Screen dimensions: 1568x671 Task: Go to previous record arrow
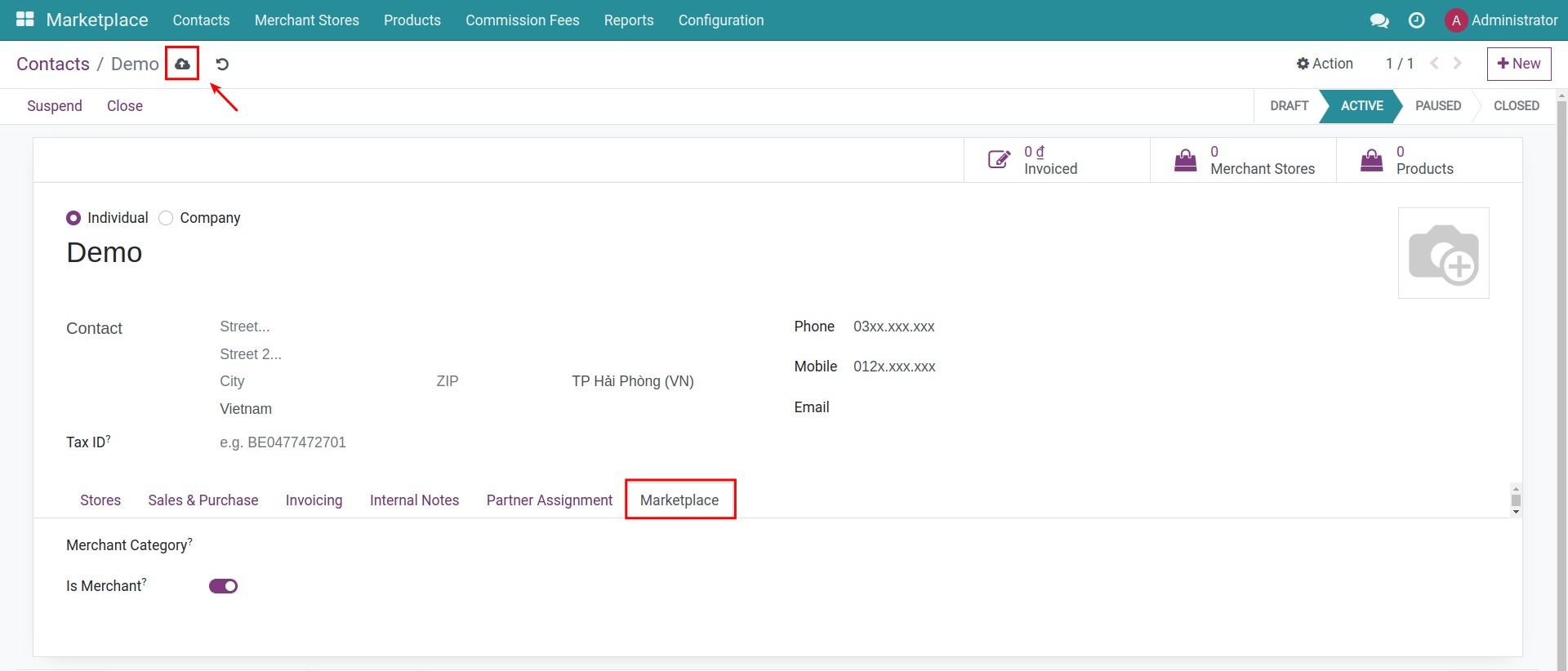pyautogui.click(x=1434, y=63)
